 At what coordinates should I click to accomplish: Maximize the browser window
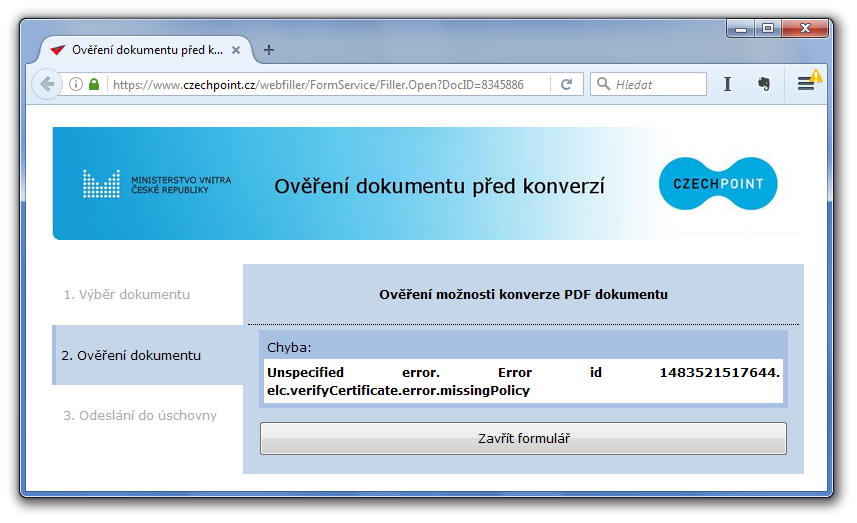[x=768, y=28]
